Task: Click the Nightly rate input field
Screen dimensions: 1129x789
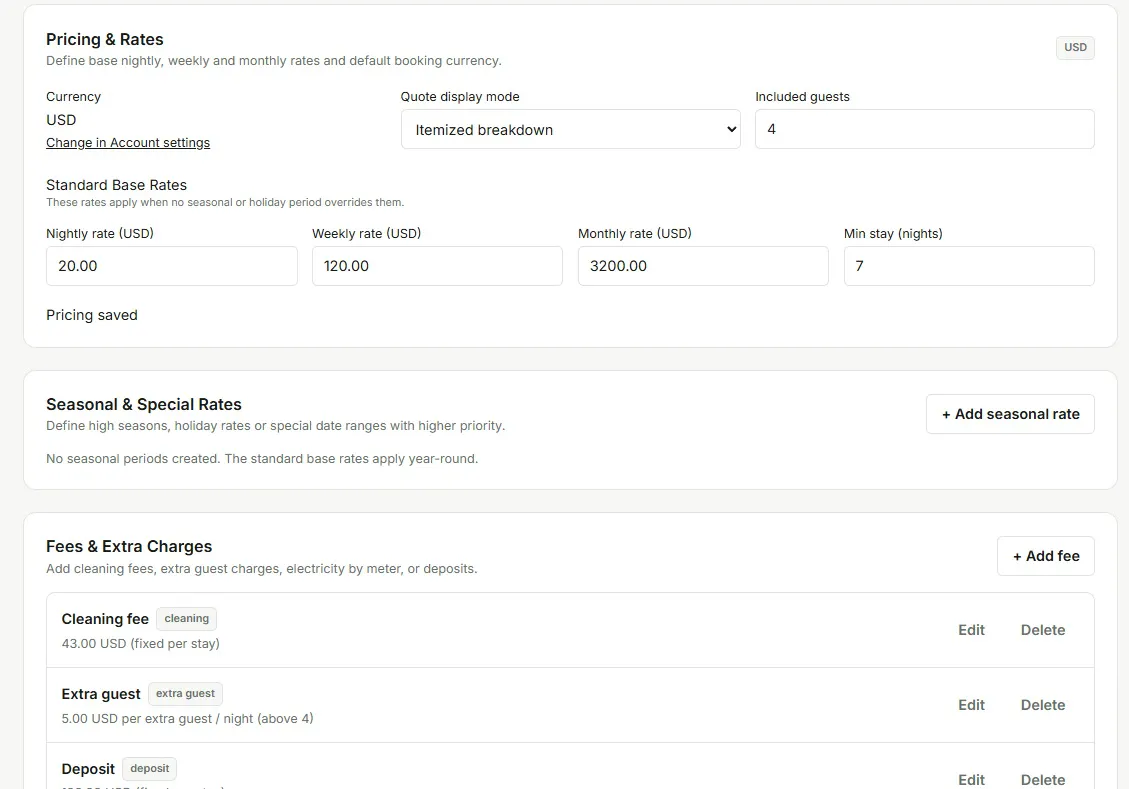Action: (x=171, y=266)
